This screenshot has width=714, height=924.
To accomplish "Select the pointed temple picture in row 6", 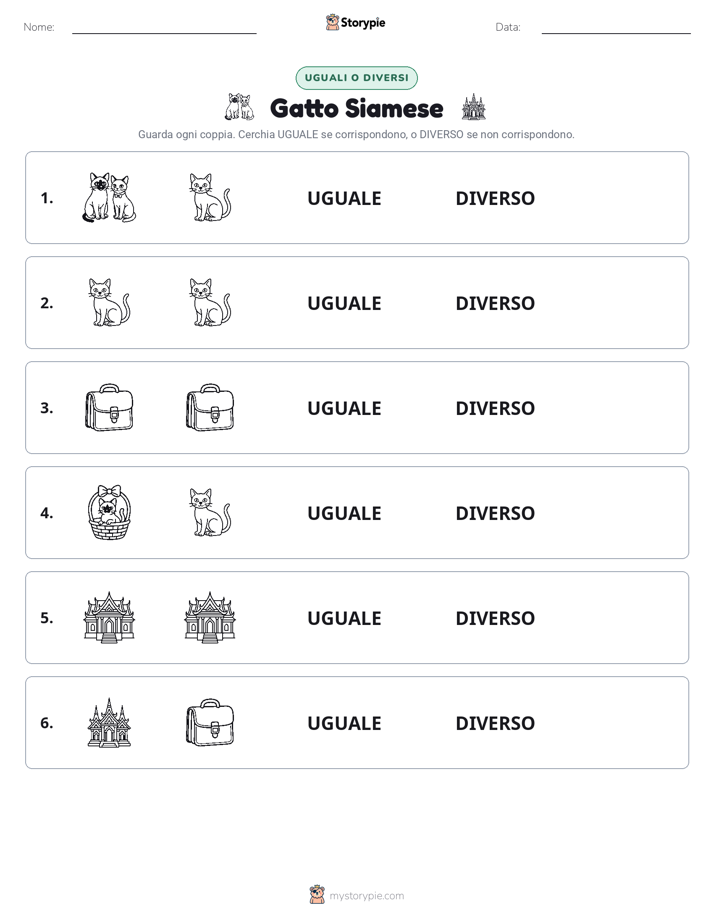I will click(109, 722).
